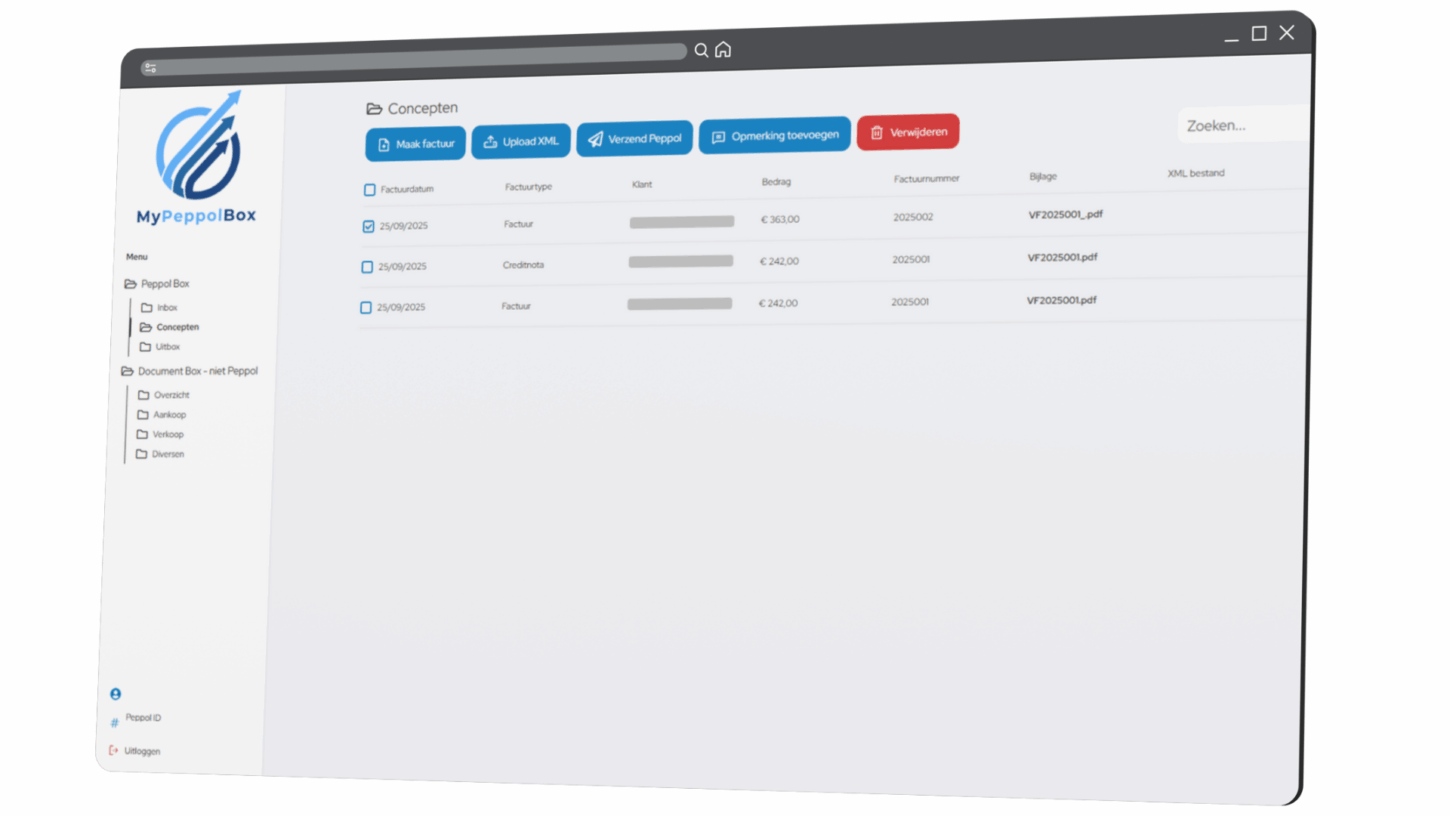The width and height of the screenshot is (1450, 816).
Task: Click the site settings icon in address bar
Action: pyautogui.click(x=150, y=68)
